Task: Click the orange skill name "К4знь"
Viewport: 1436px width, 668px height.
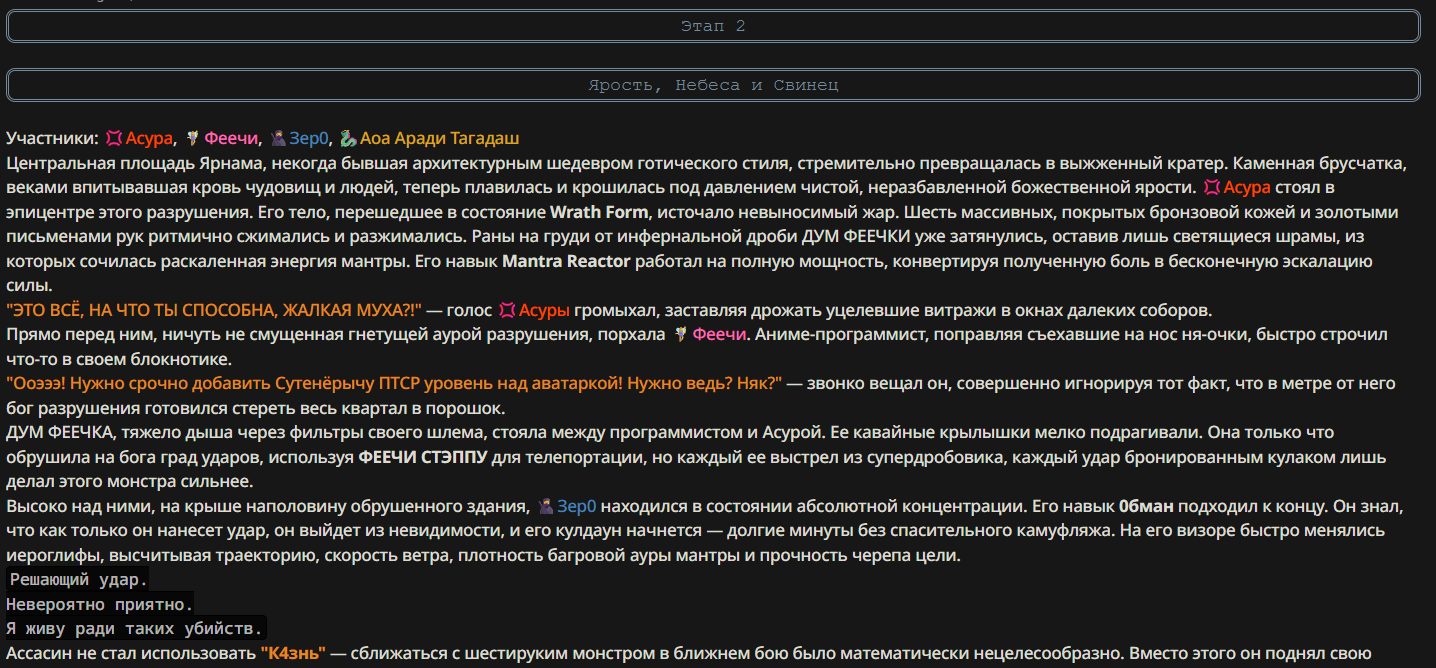Action: (293, 653)
